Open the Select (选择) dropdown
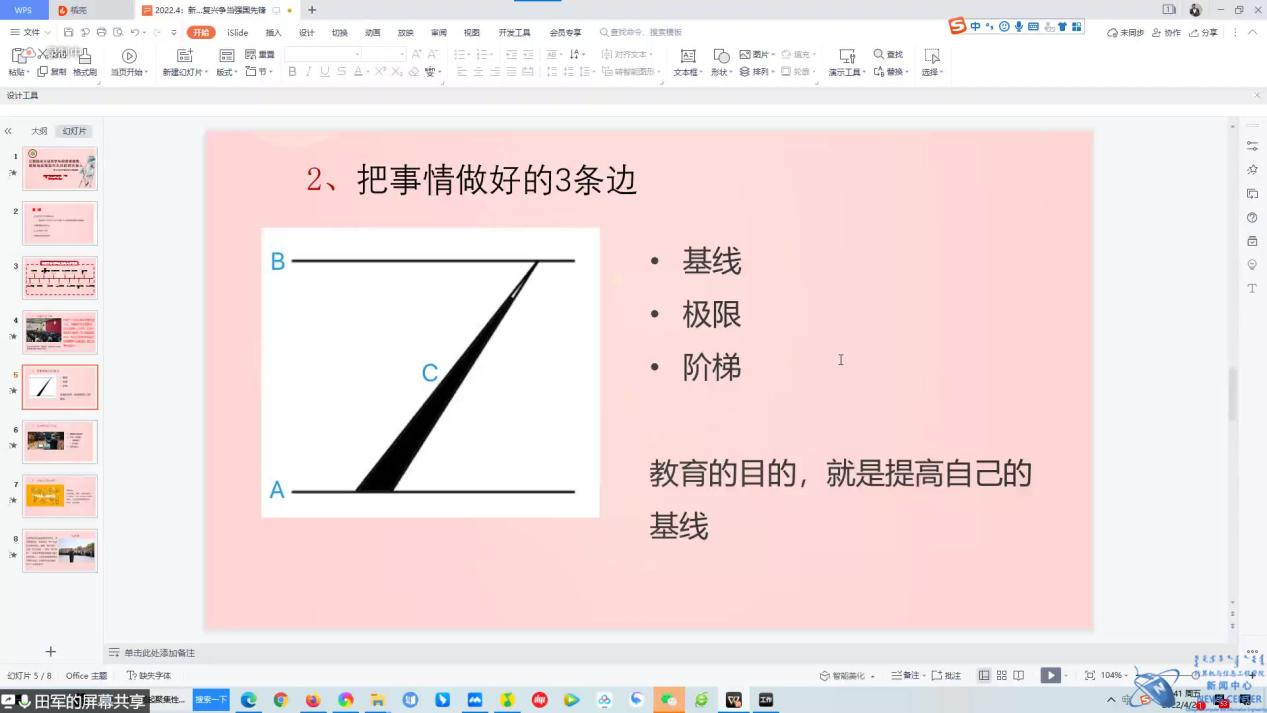 point(932,72)
